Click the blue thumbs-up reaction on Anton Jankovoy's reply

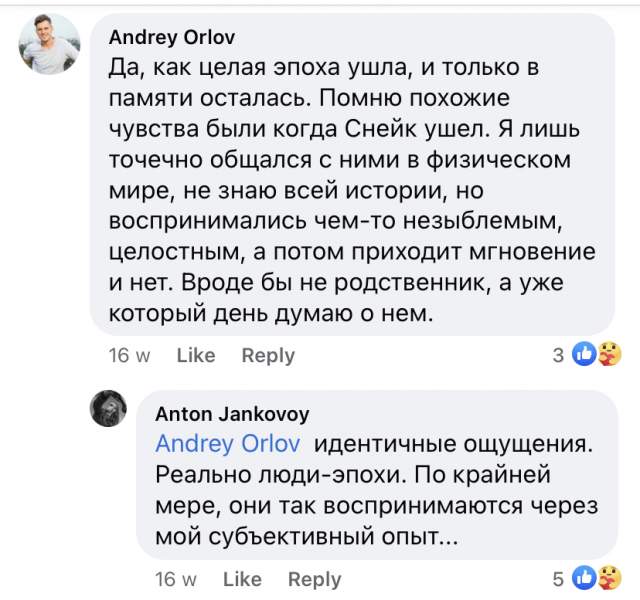click(x=585, y=577)
